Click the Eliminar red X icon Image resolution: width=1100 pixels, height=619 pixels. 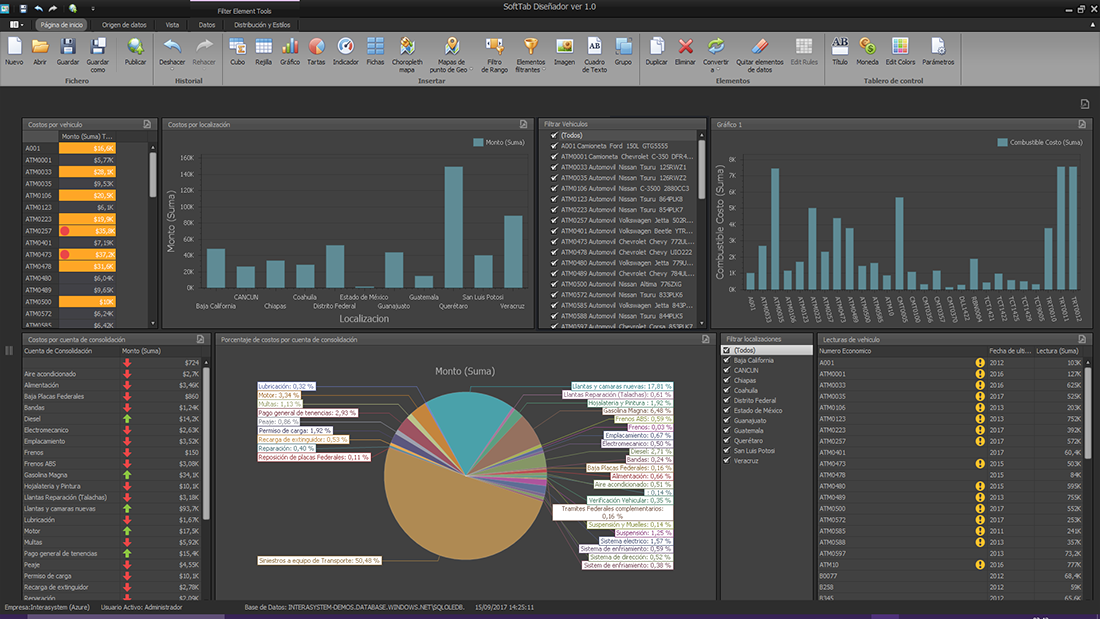tap(685, 46)
